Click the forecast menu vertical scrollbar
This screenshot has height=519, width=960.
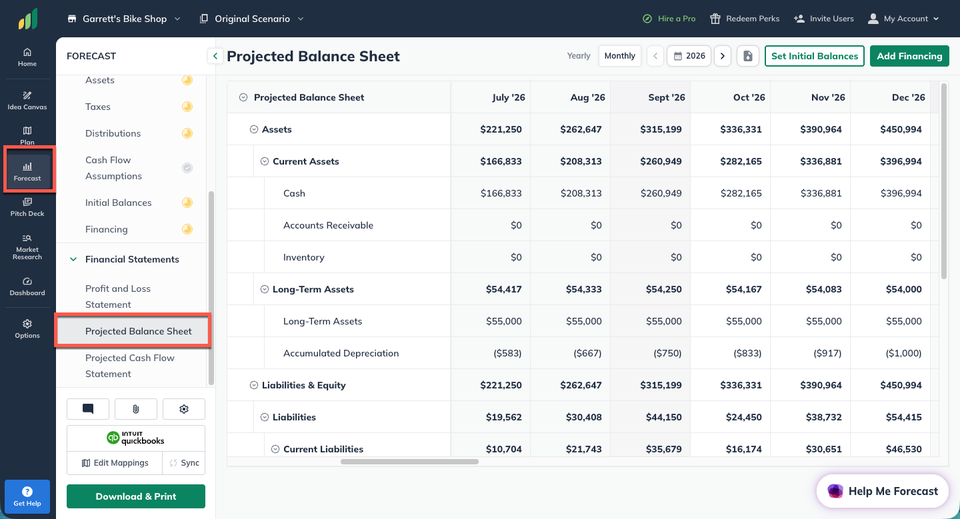211,288
